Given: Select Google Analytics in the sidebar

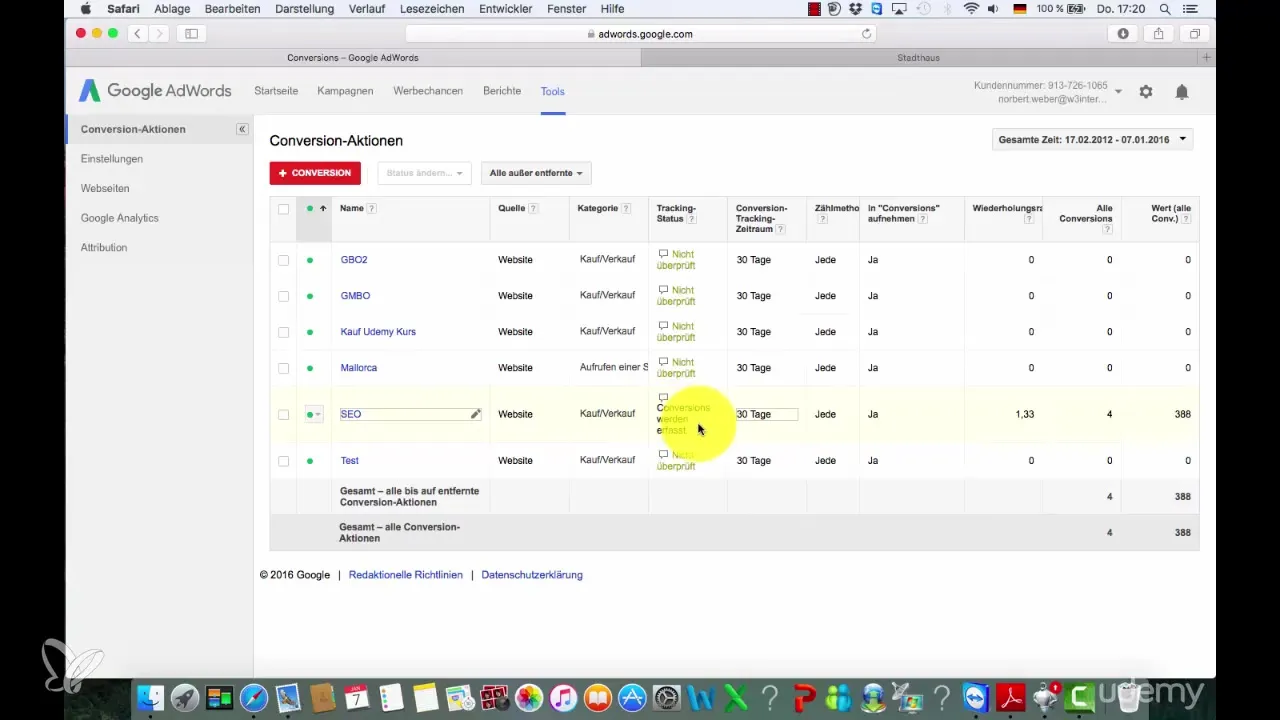Looking at the screenshot, I should [120, 218].
